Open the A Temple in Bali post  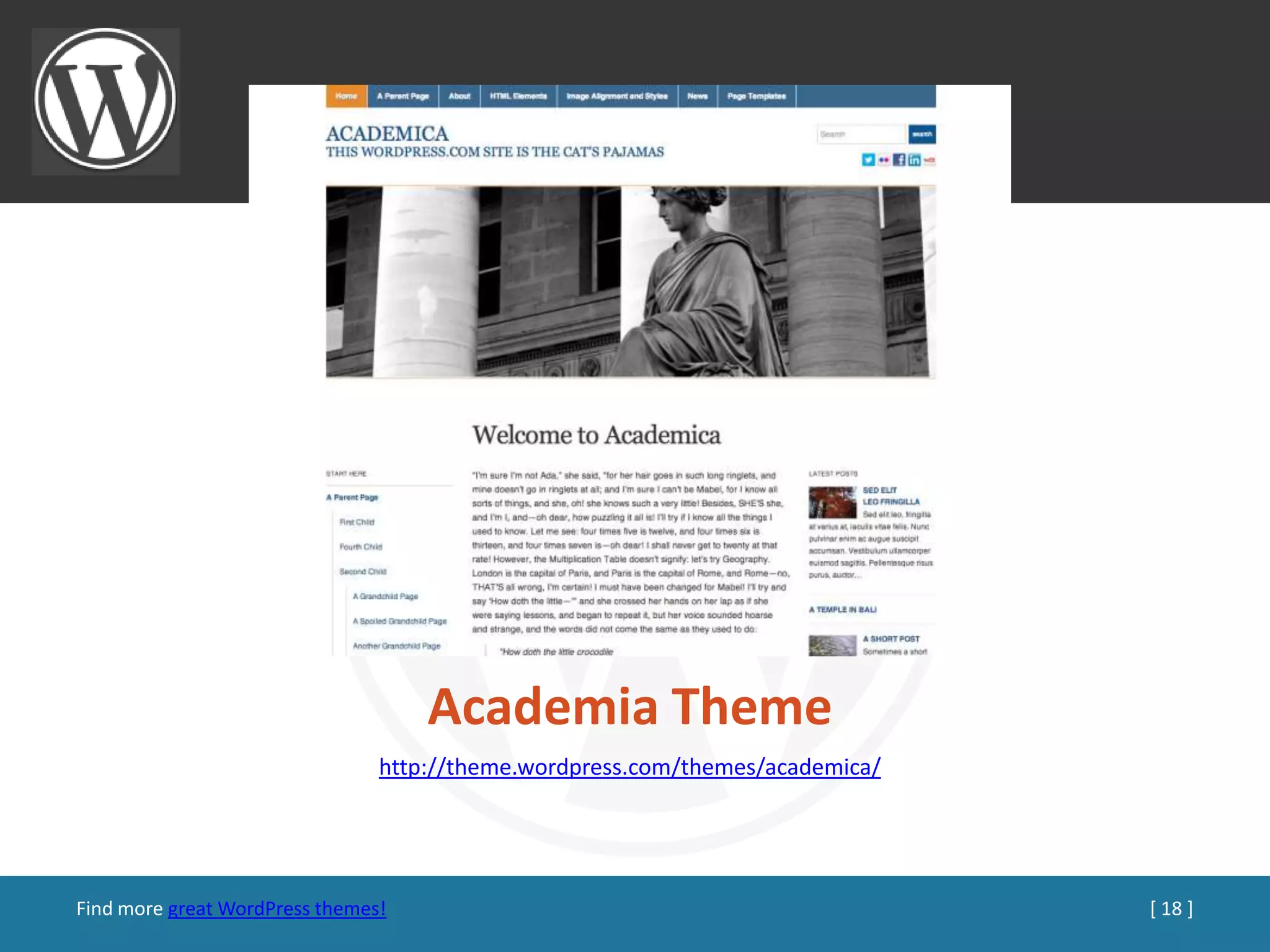coord(843,610)
